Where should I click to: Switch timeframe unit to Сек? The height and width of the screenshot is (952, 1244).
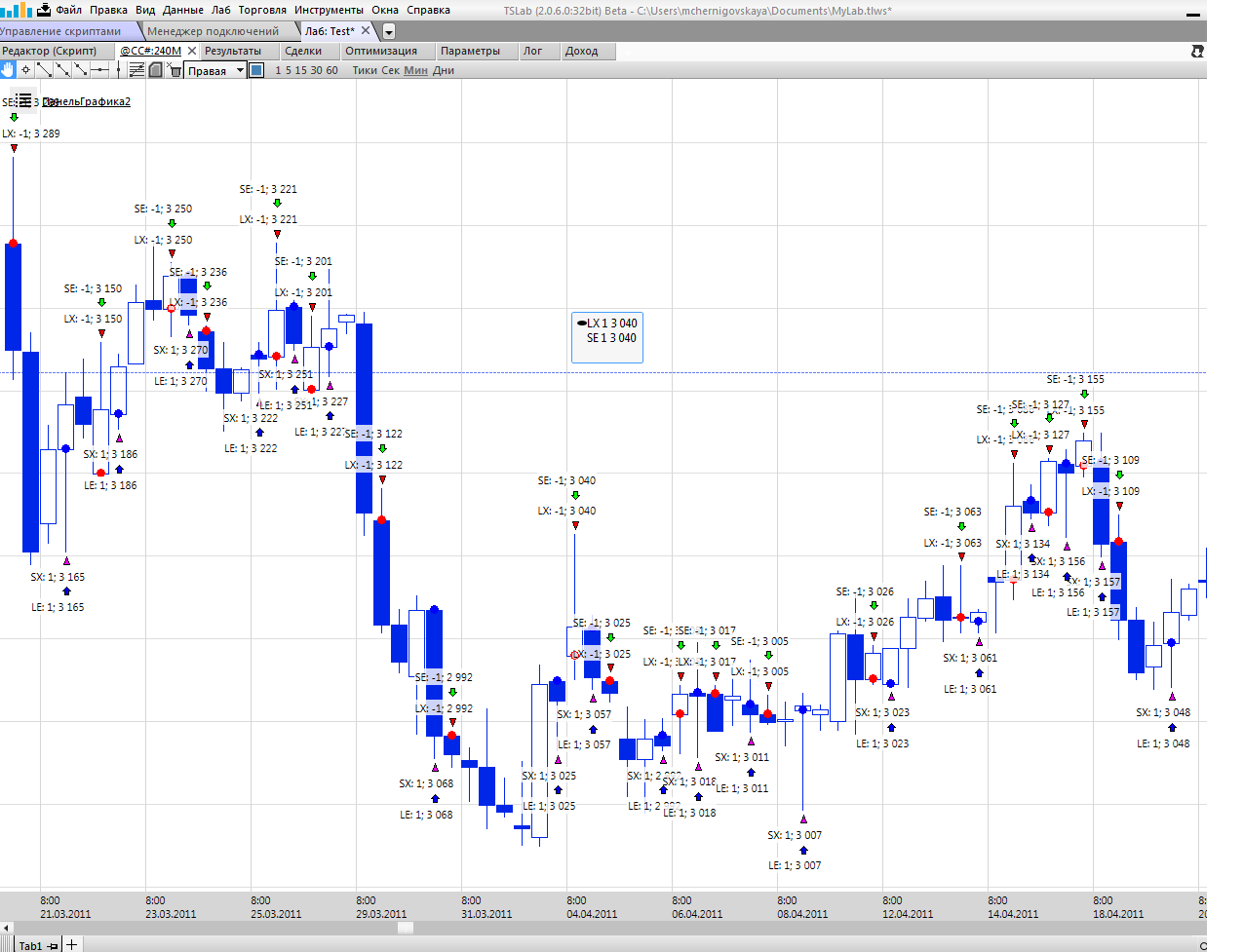[x=390, y=70]
